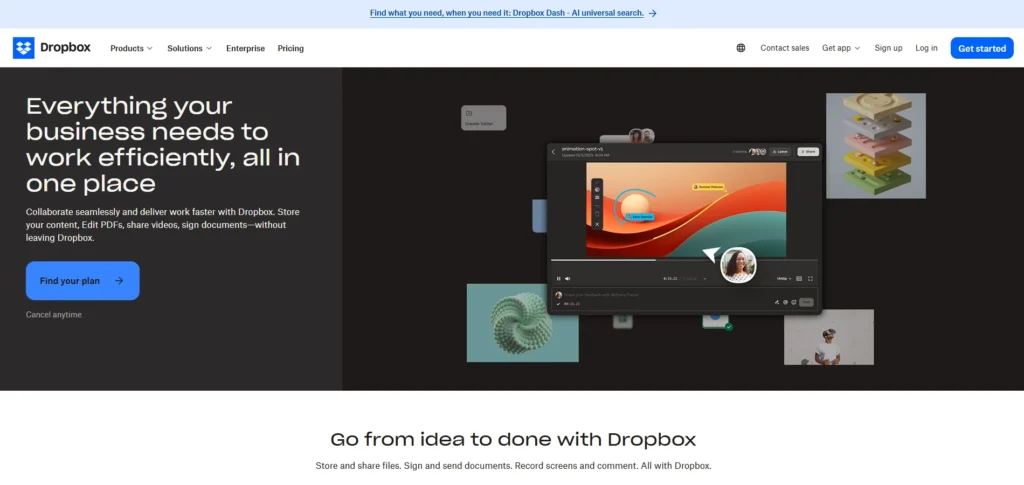Close the annotation toolbar with X
The height and width of the screenshot is (485, 1024).
[598, 225]
